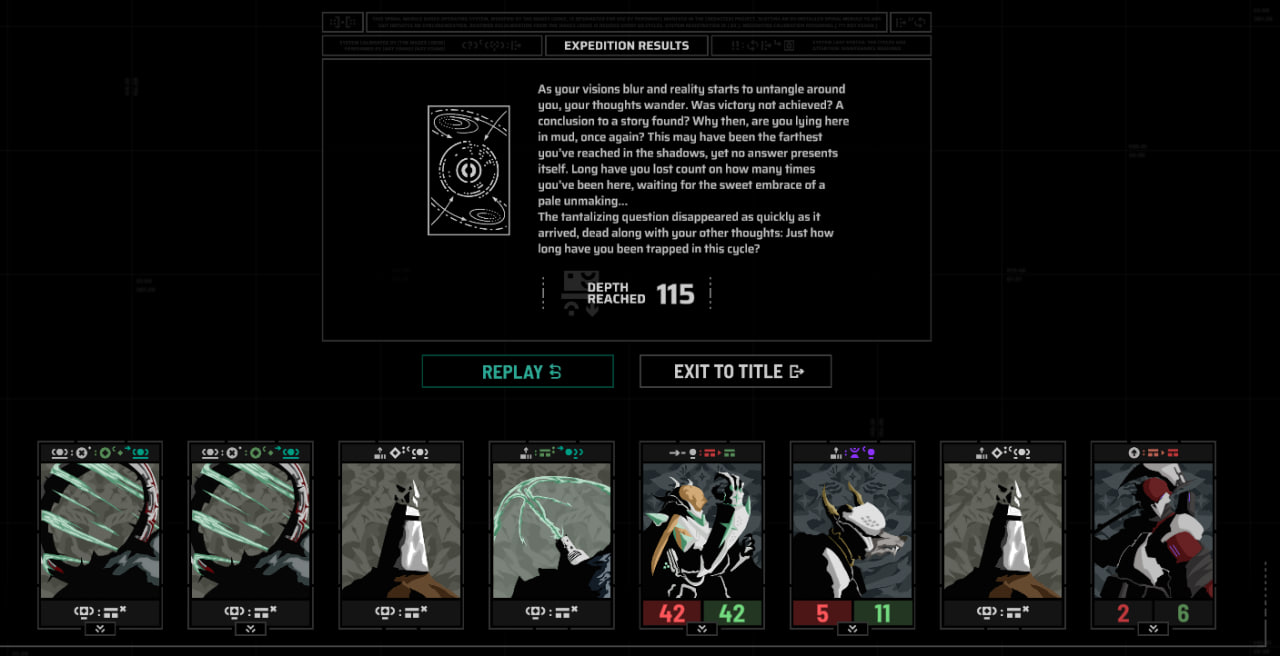Image resolution: width=1280 pixels, height=656 pixels.
Task: Expand chevron under the 42/42 creature card
Action: click(x=702, y=629)
